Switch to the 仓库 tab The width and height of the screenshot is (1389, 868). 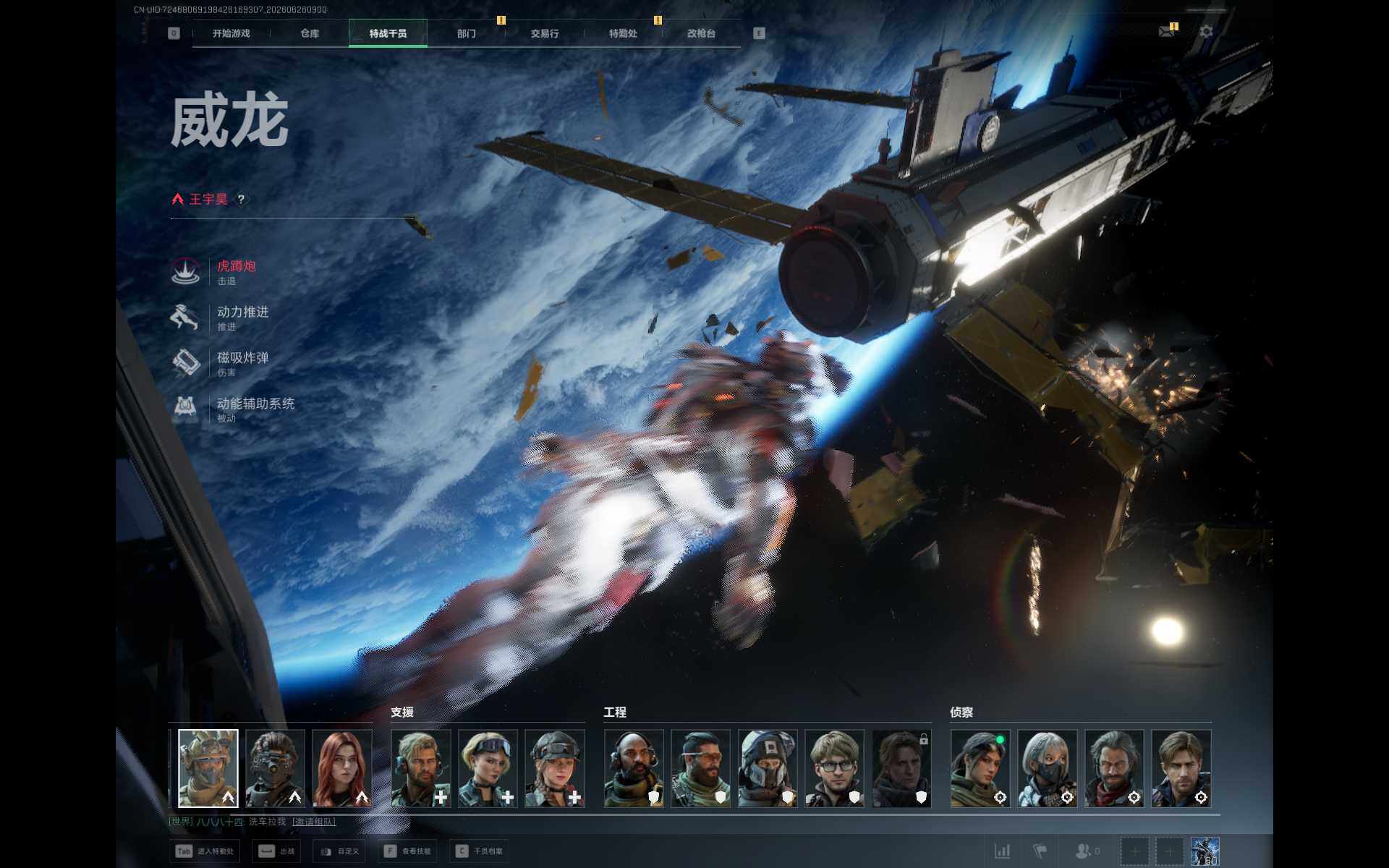(310, 33)
